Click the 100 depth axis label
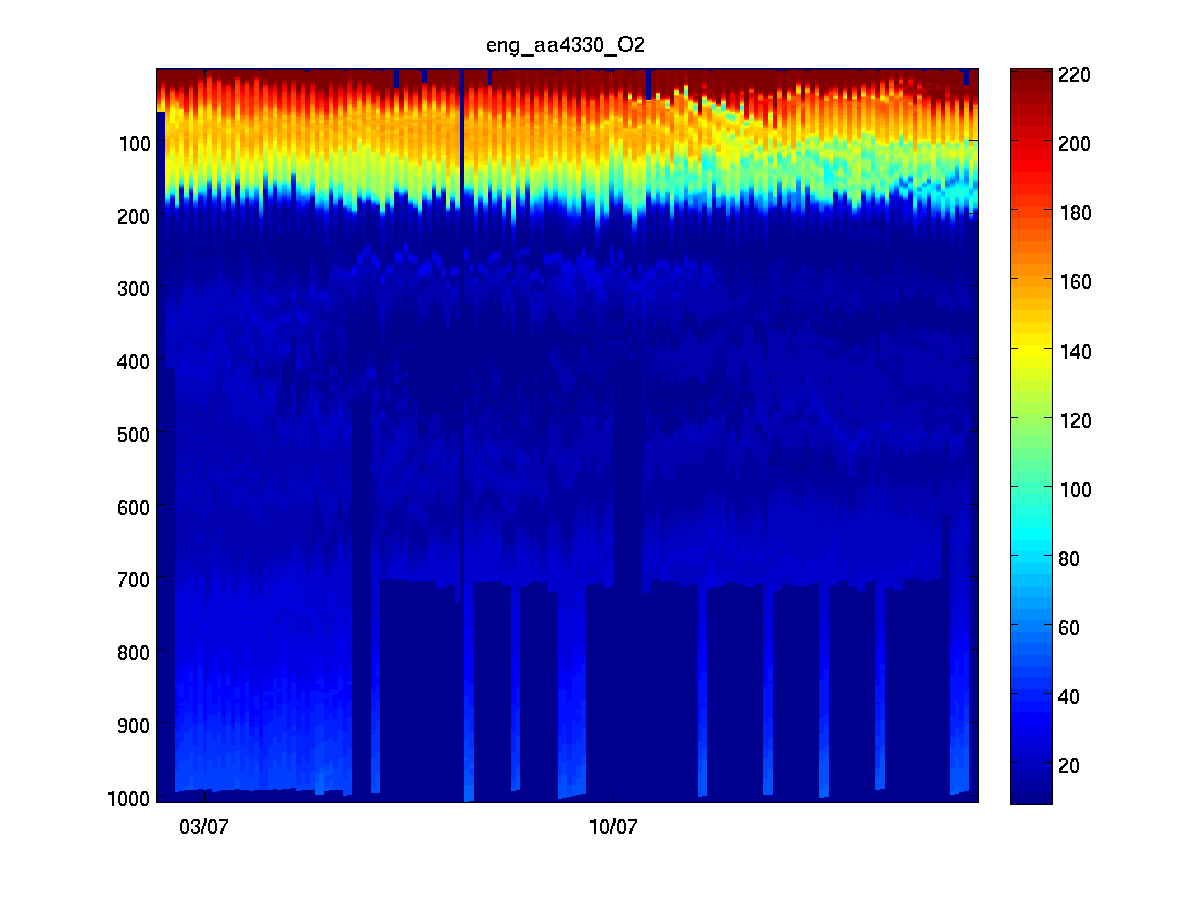 pyautogui.click(x=135, y=143)
